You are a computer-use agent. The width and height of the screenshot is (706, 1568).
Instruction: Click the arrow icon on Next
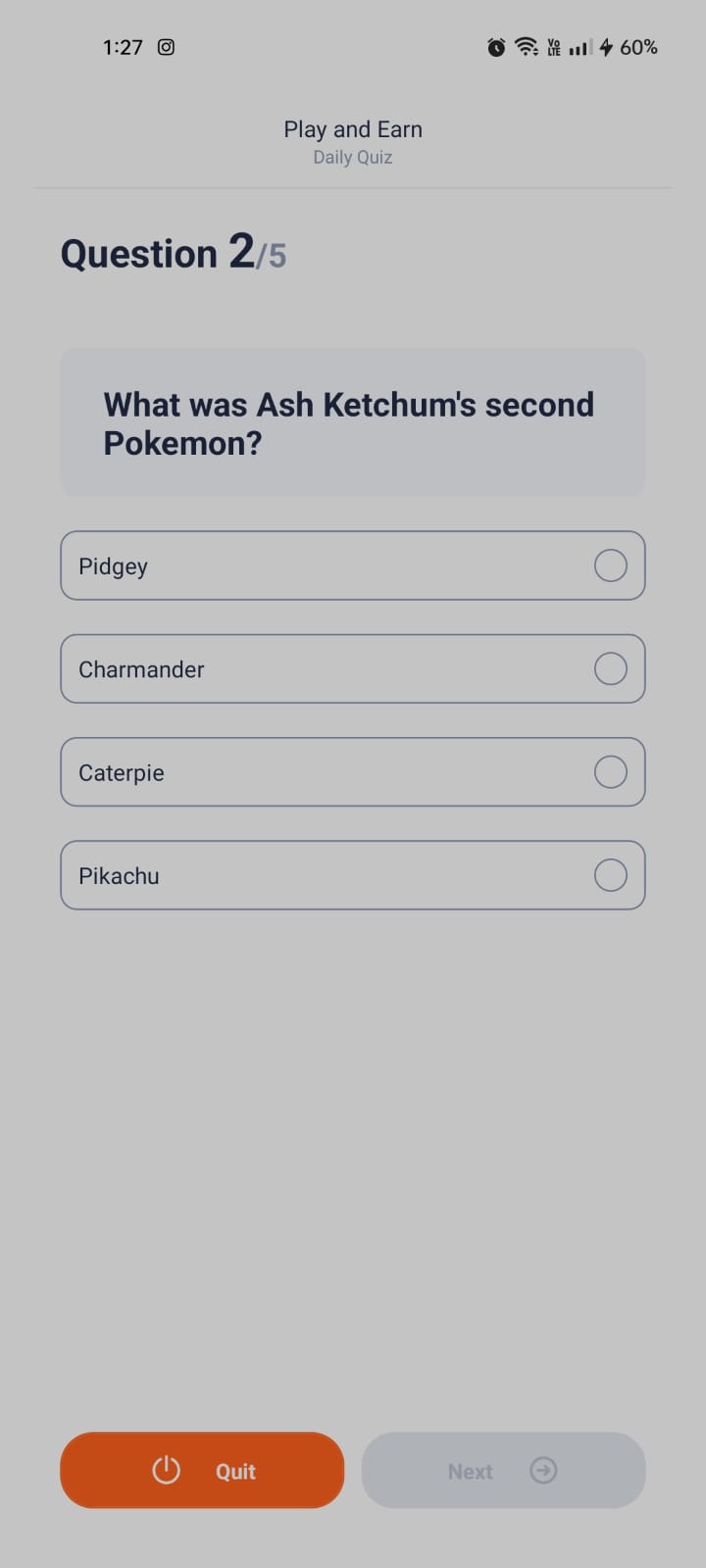pos(543,1470)
